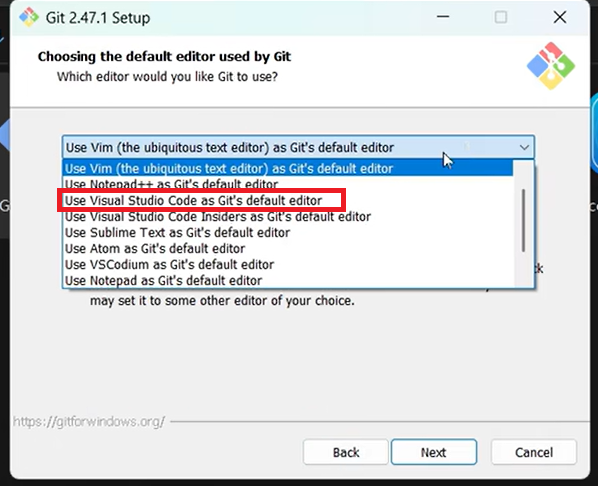Click the Git logo in header
Image resolution: width=598 pixels, height=486 pixels.
(x=551, y=66)
